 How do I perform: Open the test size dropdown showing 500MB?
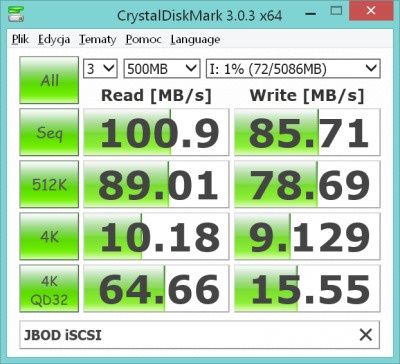click(x=162, y=69)
